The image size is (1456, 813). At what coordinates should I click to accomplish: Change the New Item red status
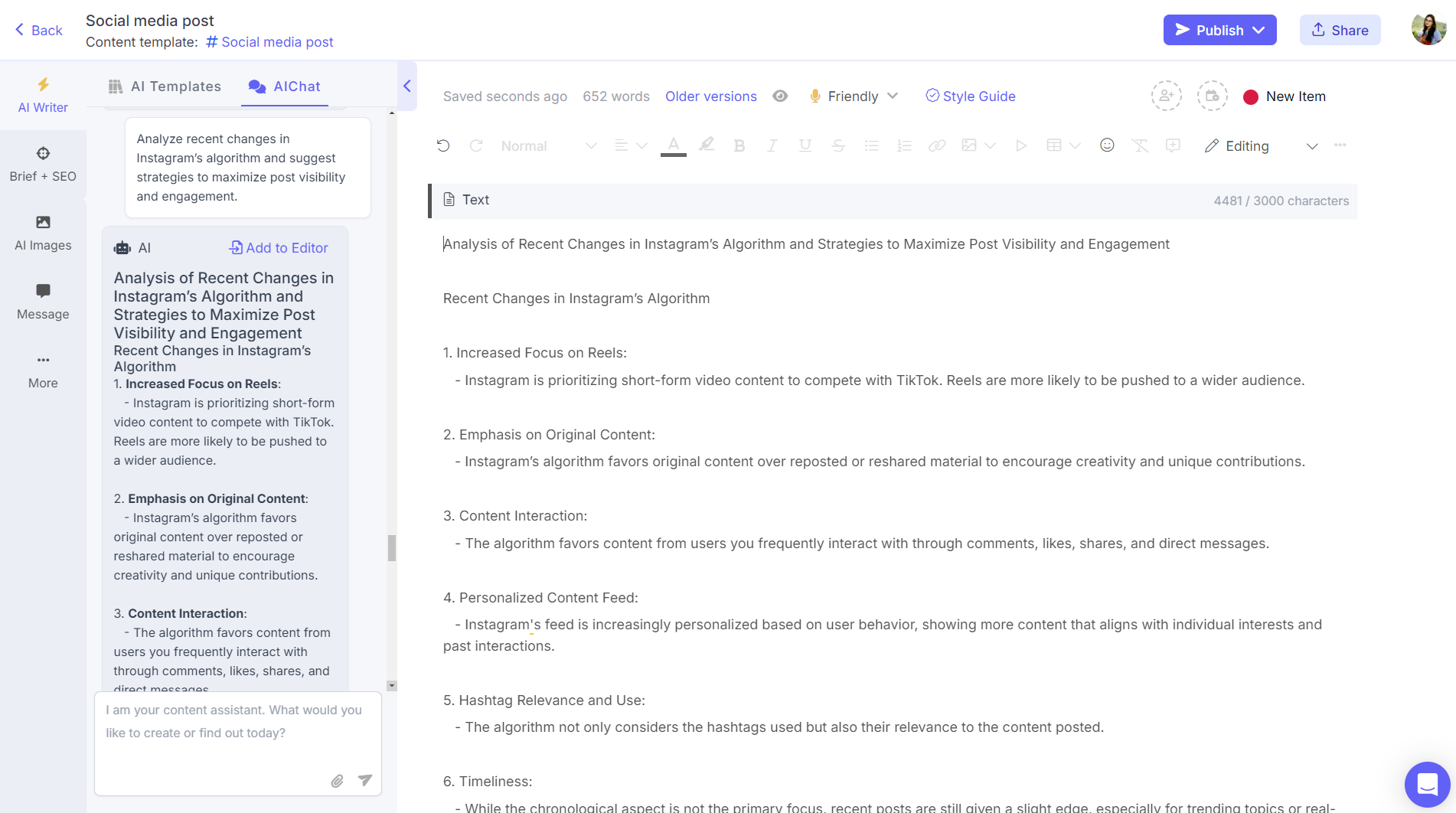point(1285,96)
